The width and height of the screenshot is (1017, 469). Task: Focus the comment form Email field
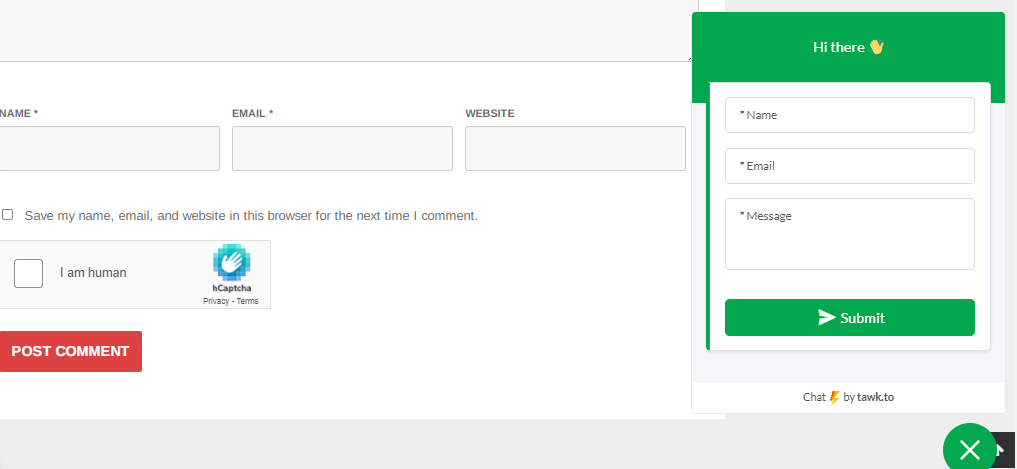[x=342, y=149]
